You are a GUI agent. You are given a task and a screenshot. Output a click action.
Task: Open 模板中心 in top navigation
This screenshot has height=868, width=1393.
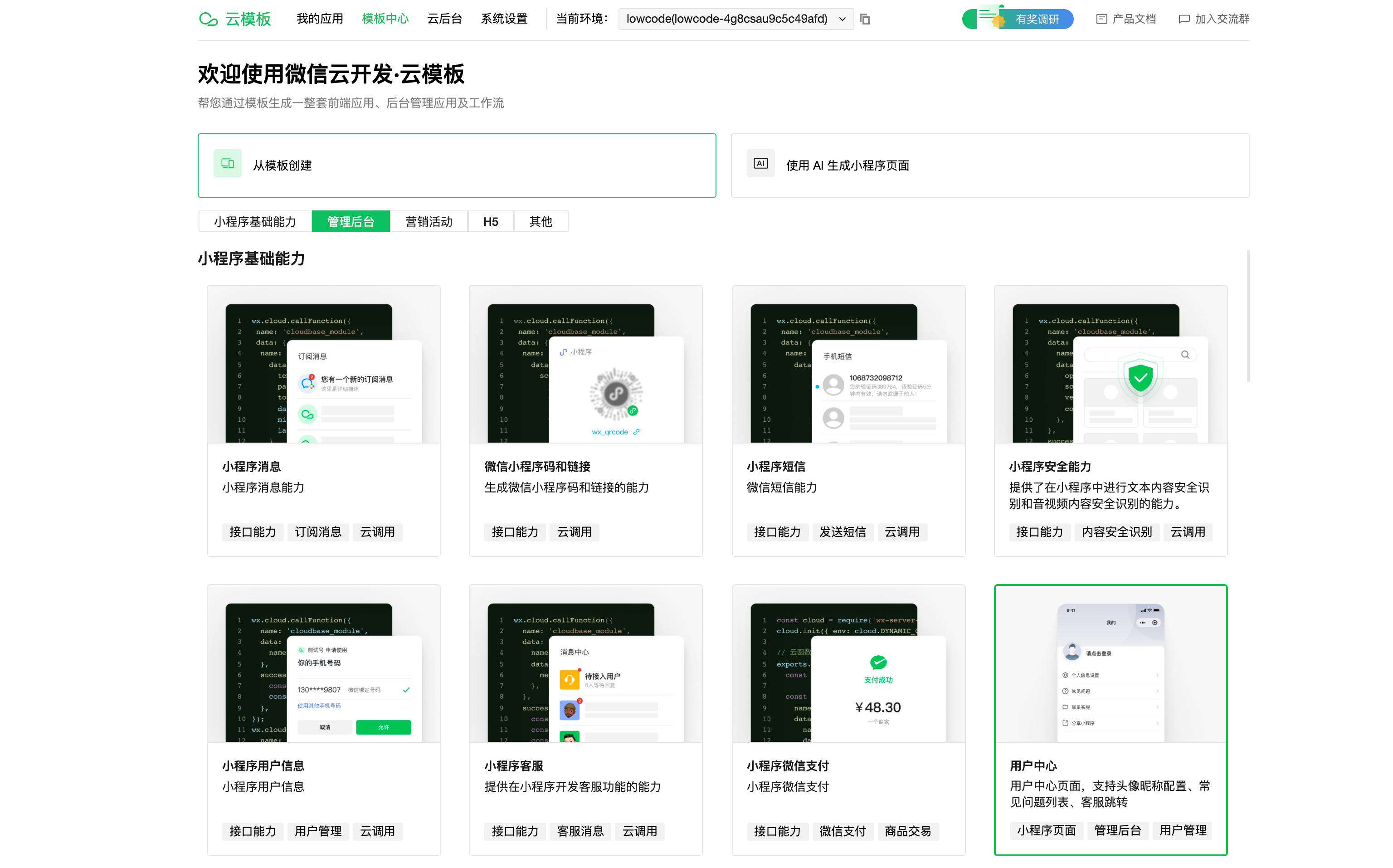pos(385,19)
